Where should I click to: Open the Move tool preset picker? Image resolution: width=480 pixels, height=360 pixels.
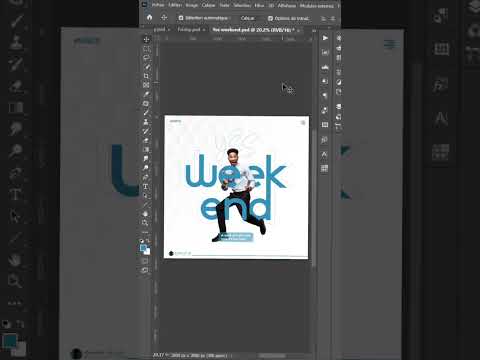tap(164, 17)
